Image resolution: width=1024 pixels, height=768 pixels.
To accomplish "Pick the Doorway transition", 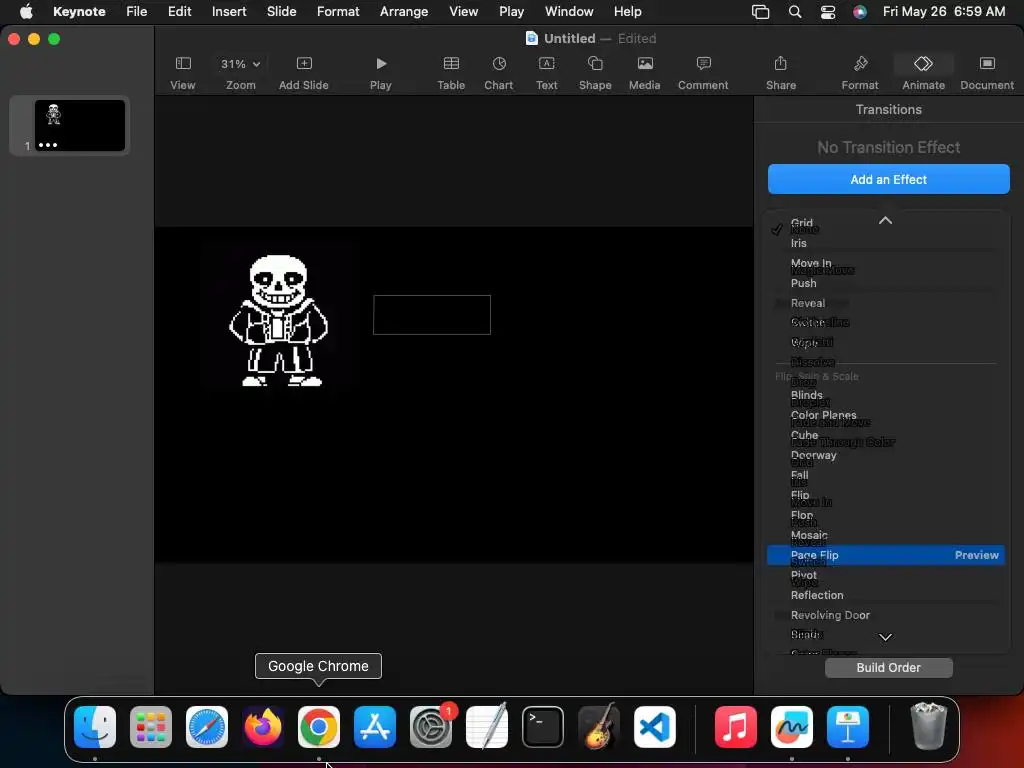I will click(x=814, y=455).
